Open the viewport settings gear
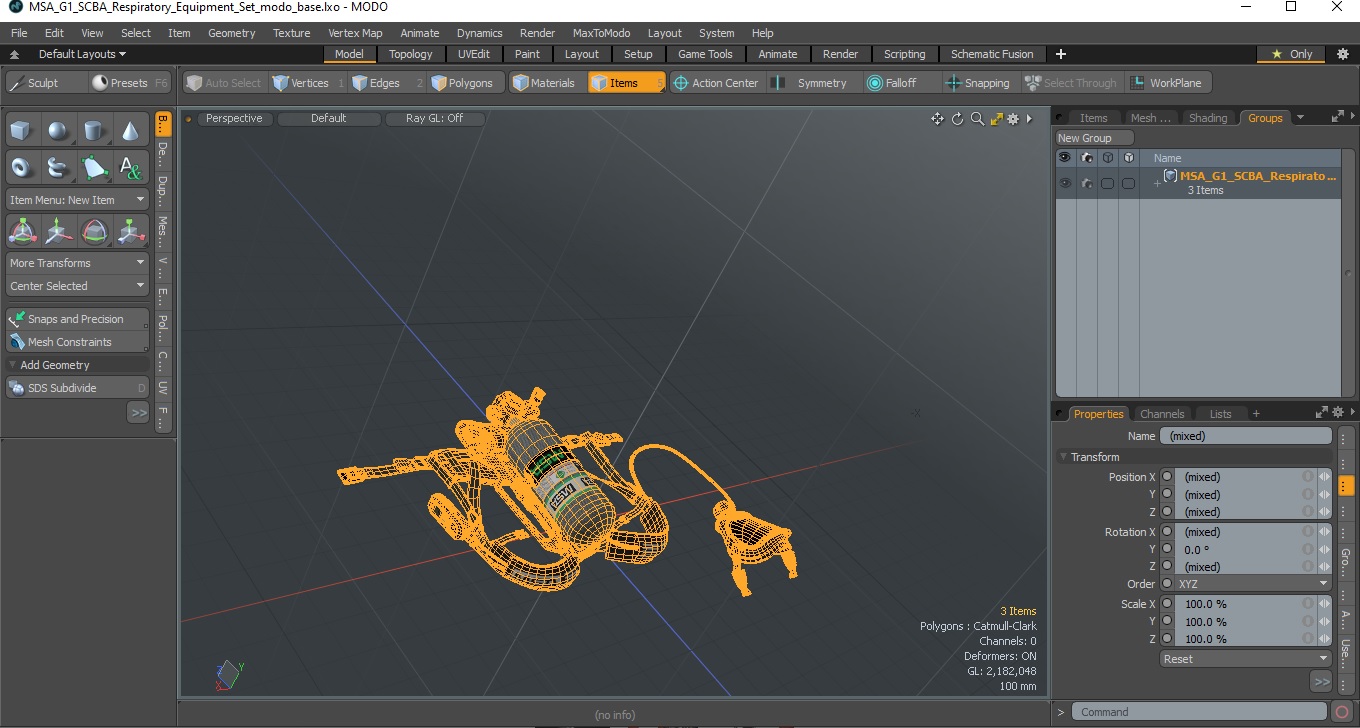 1013,119
